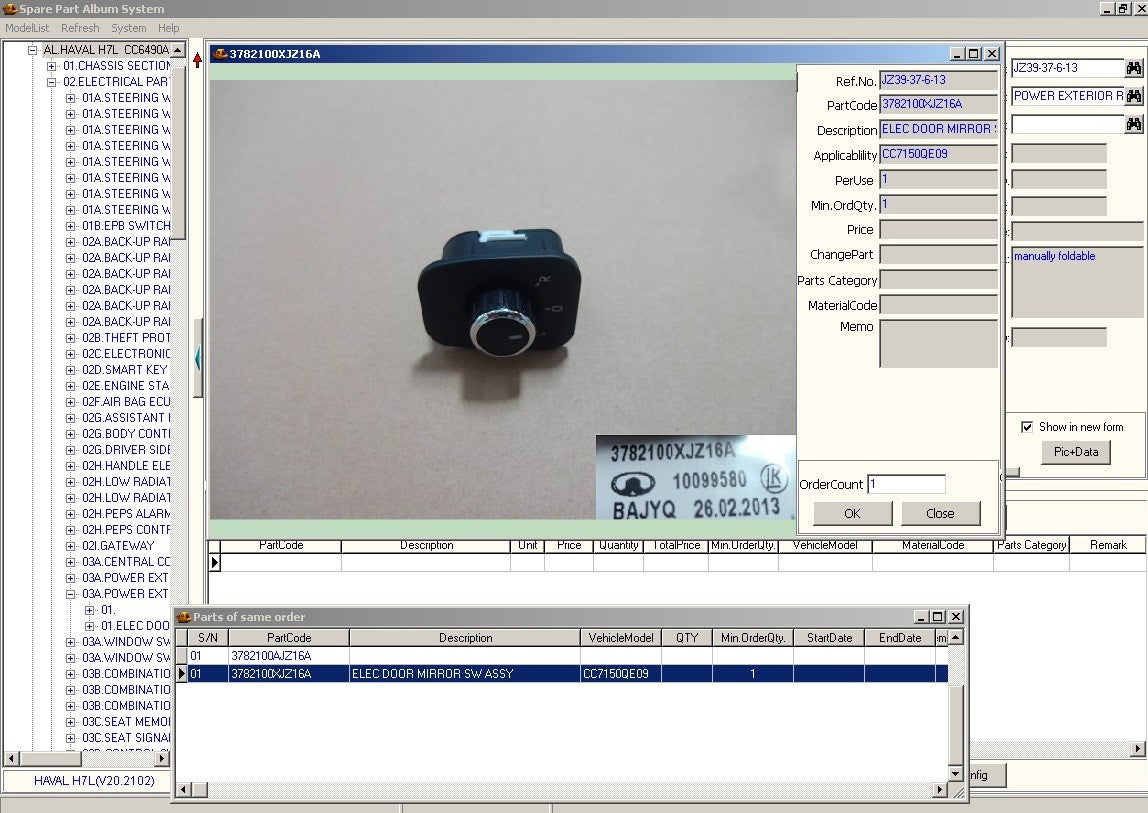The height and width of the screenshot is (813, 1148).
Task: Click the Spare Part Album System title icon
Action: [x=9, y=9]
